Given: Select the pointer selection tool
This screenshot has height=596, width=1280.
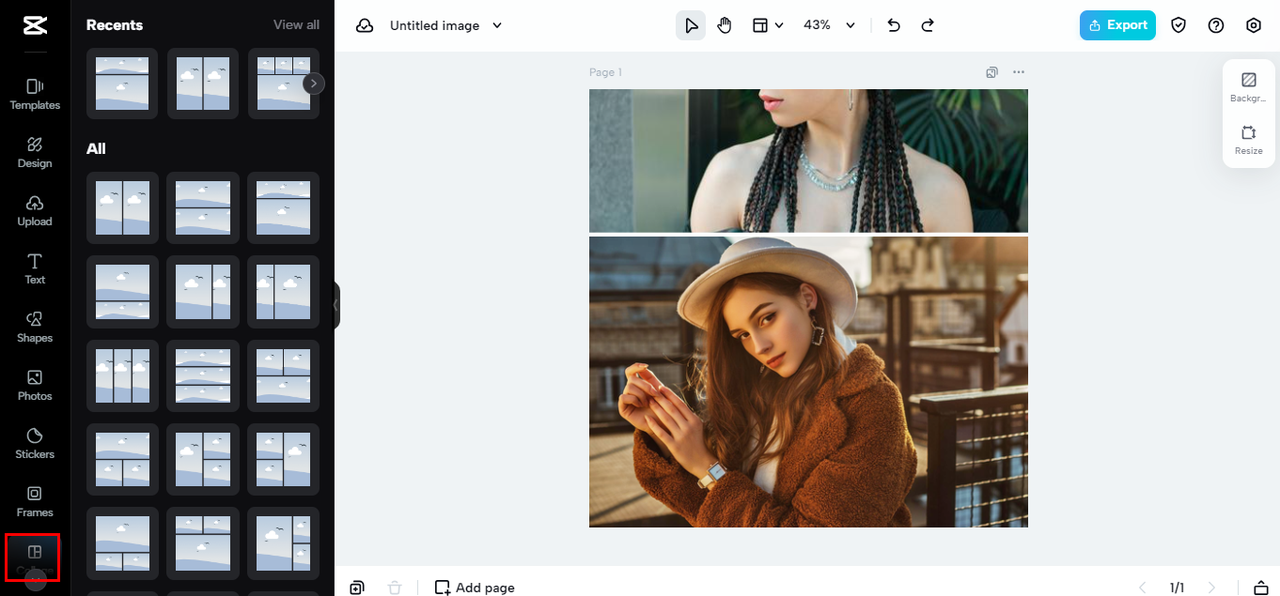Looking at the screenshot, I should click(690, 25).
